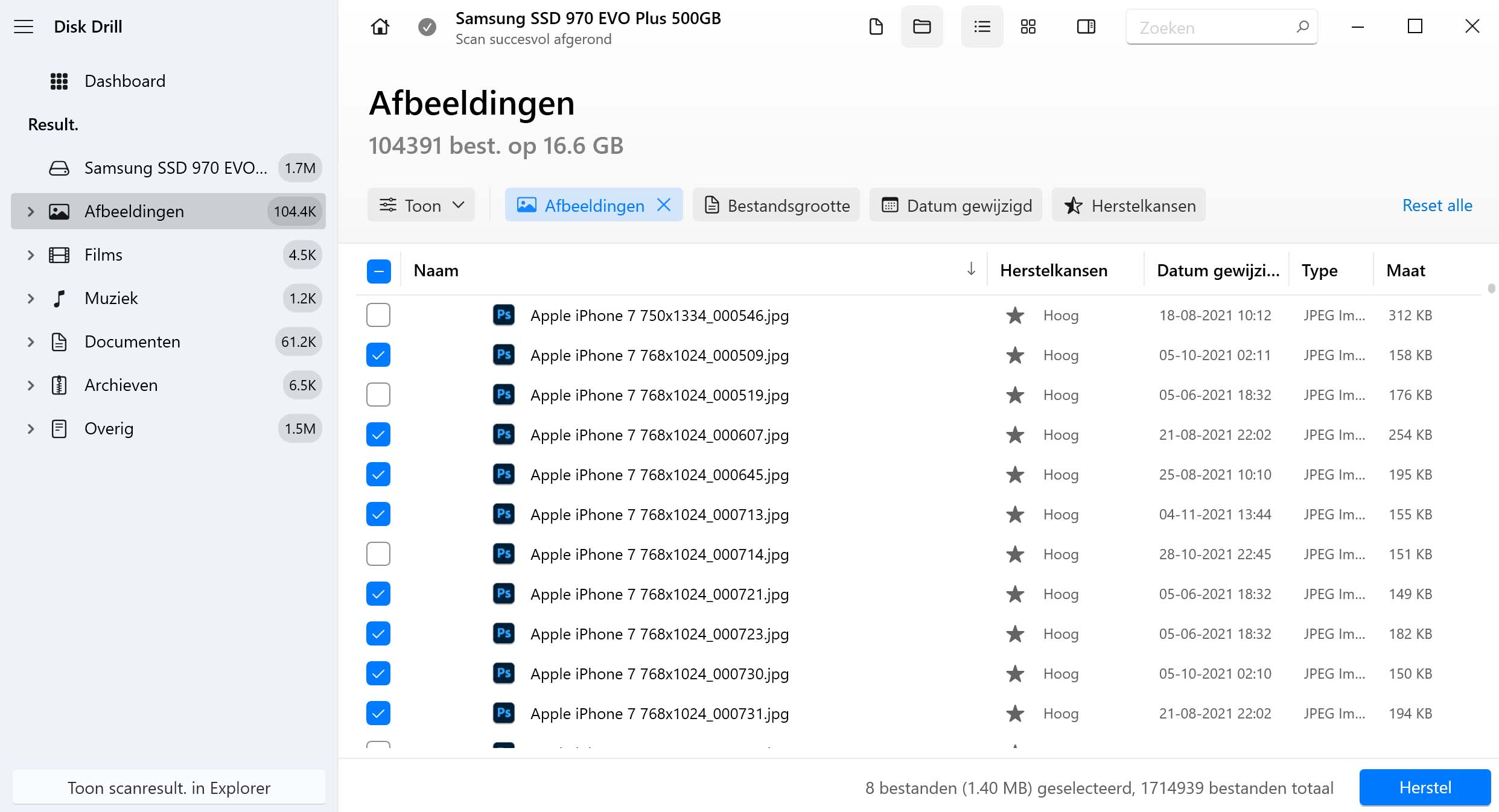Open Dashboard in the sidebar

125,81
